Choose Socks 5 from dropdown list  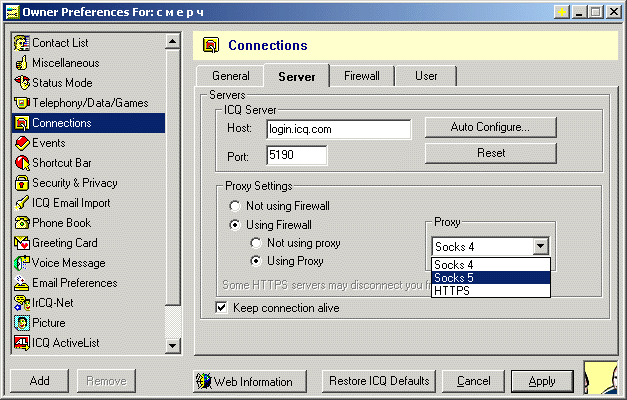pyautogui.click(x=491, y=277)
